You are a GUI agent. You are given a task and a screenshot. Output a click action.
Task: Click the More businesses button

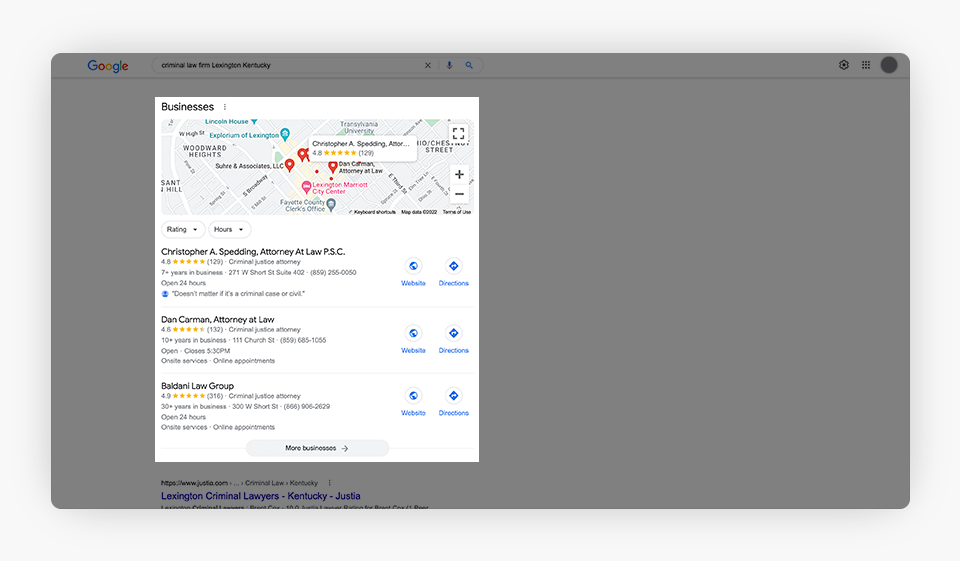(x=317, y=448)
